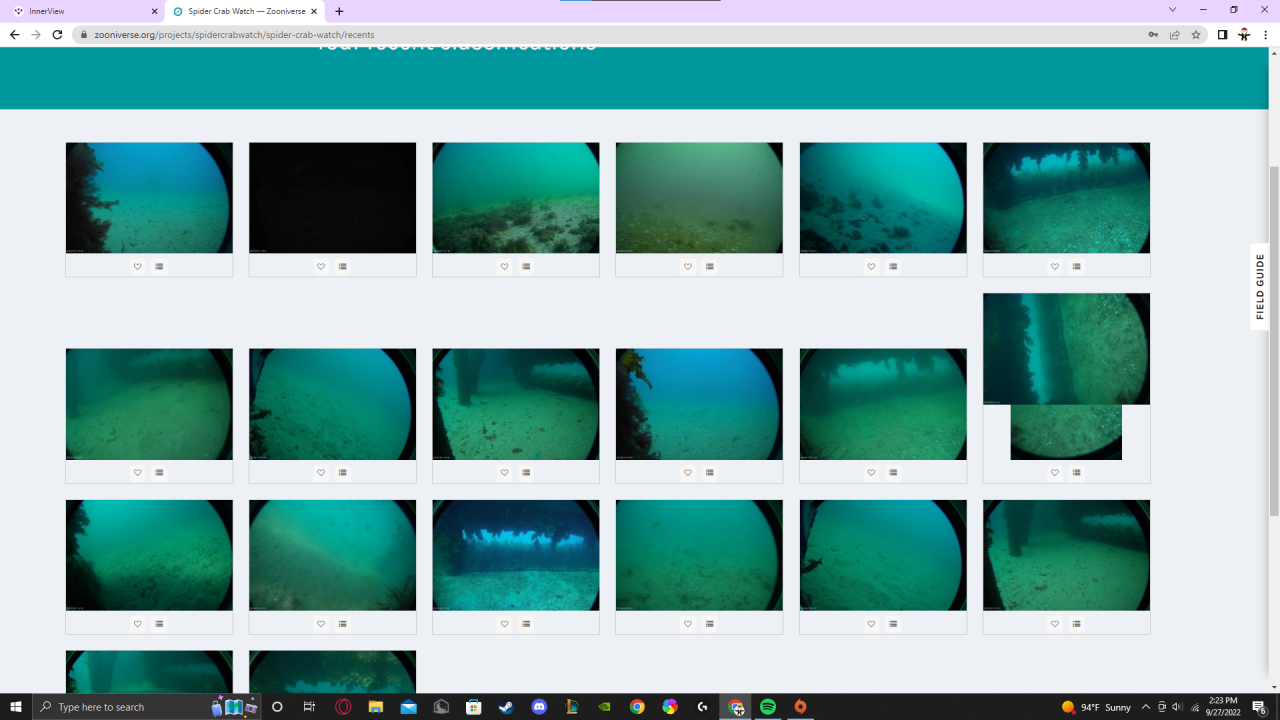Launch Opera from the taskbar
Image resolution: width=1280 pixels, height=720 pixels.
tap(343, 707)
